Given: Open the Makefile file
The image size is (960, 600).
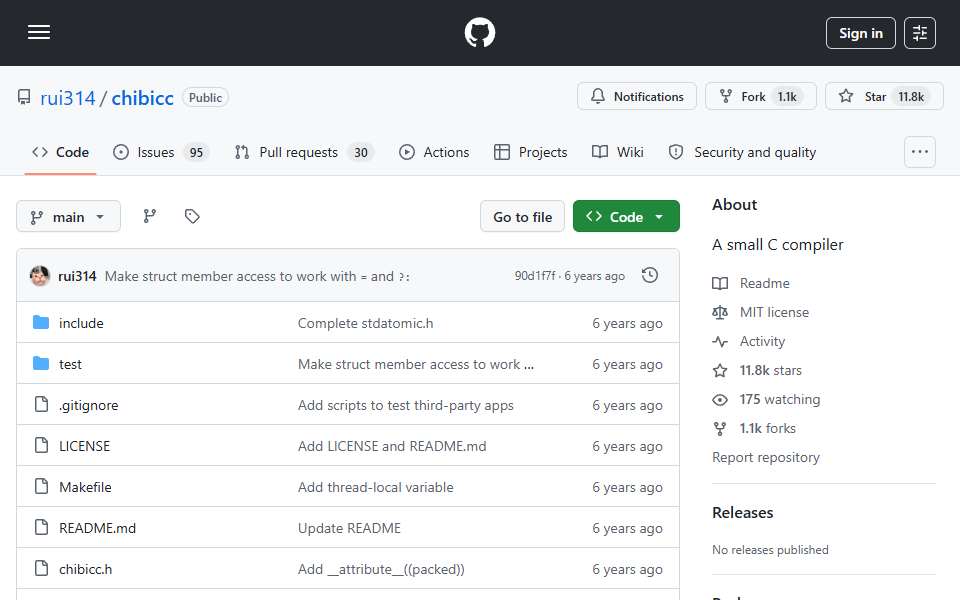Looking at the screenshot, I should (86, 487).
